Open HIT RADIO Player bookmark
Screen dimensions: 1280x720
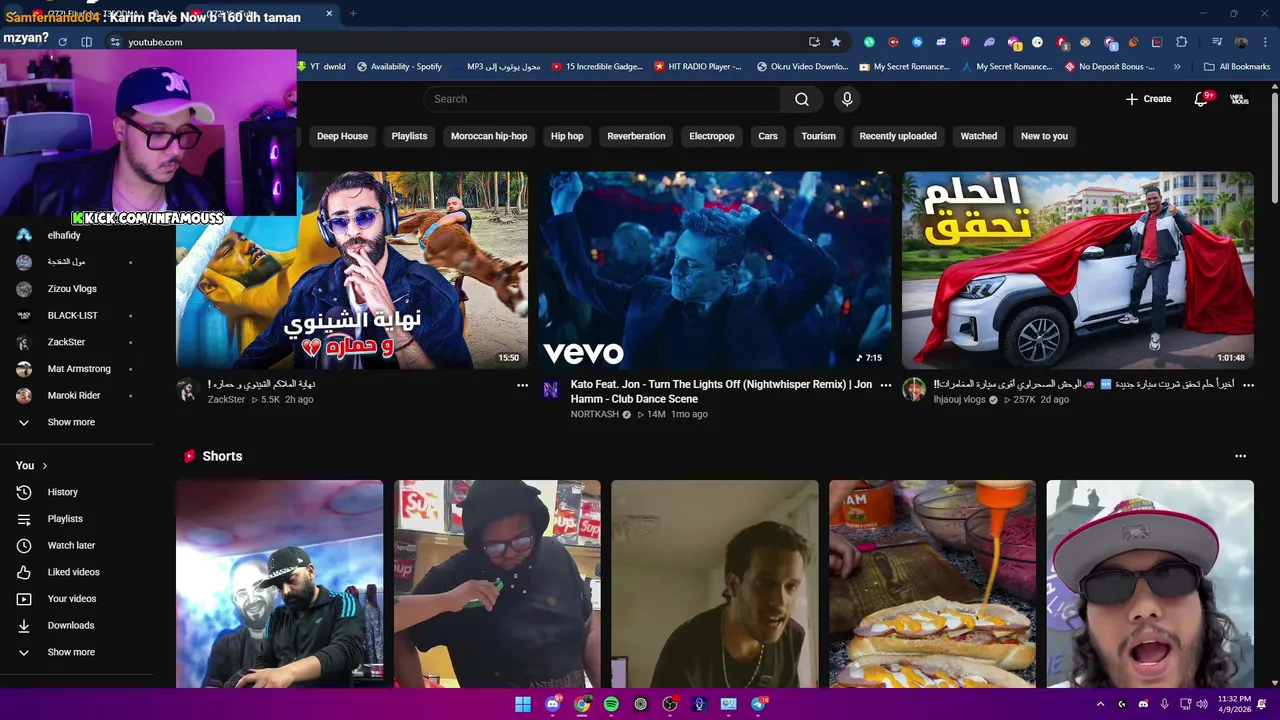point(698,67)
